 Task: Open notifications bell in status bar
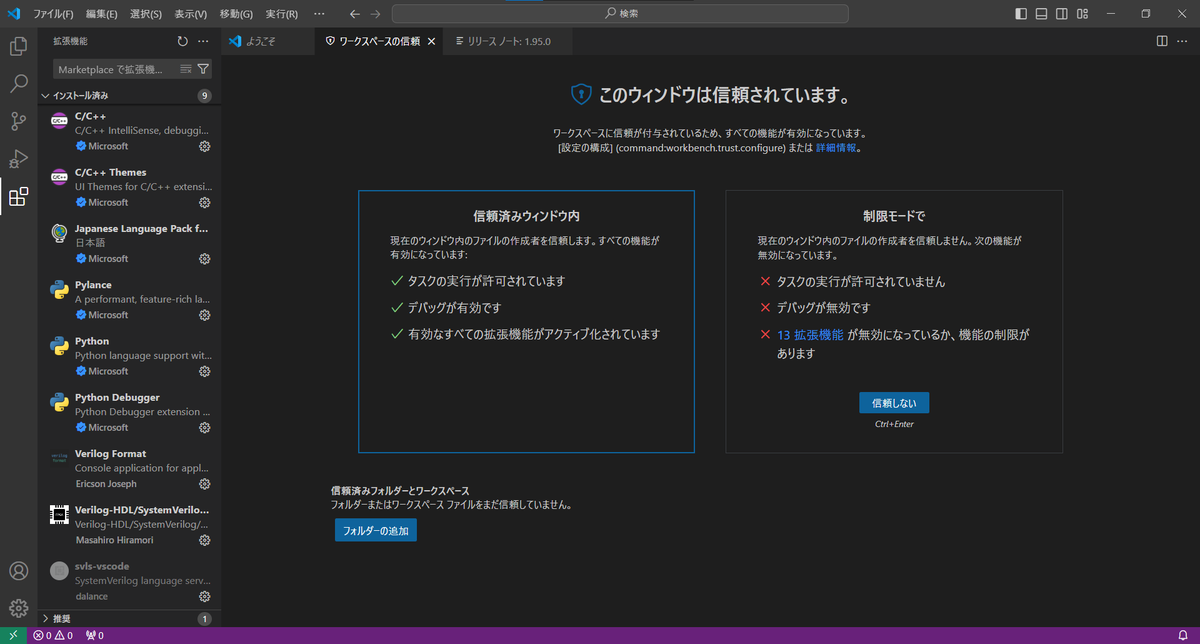[x=1182, y=635]
